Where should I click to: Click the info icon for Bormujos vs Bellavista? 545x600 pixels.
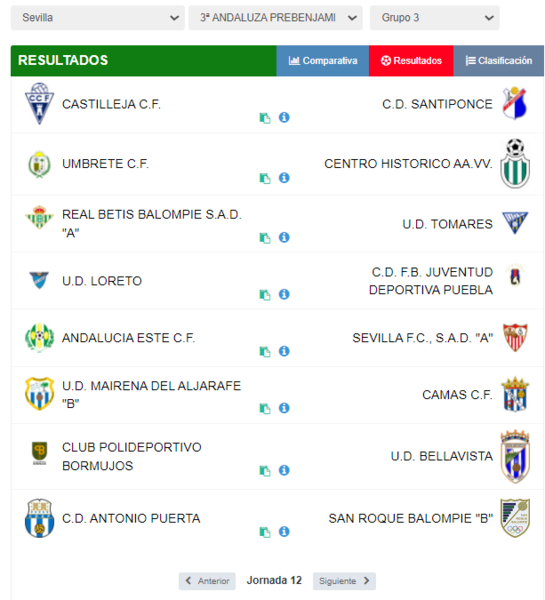(x=284, y=470)
